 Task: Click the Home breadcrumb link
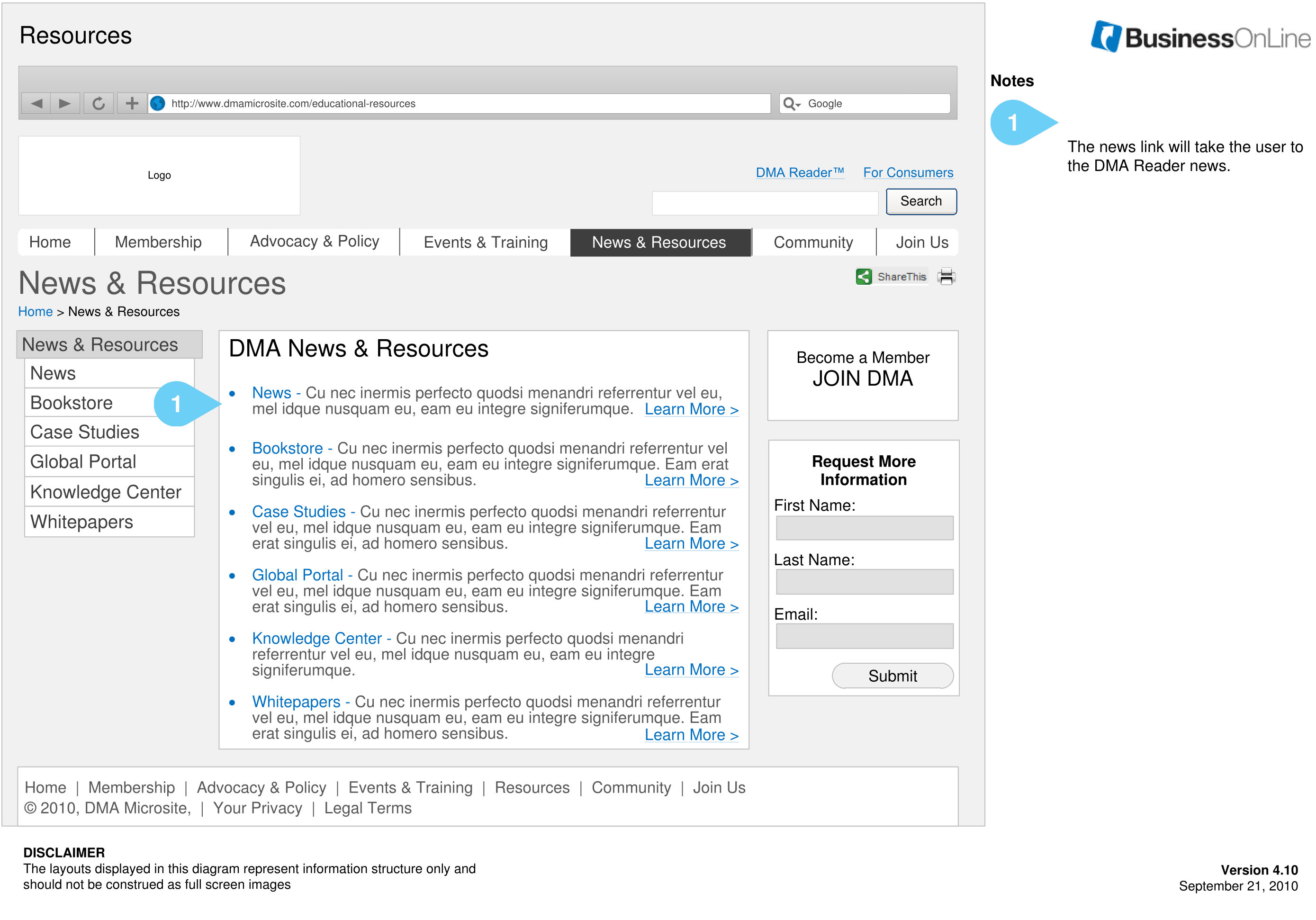pyautogui.click(x=36, y=311)
